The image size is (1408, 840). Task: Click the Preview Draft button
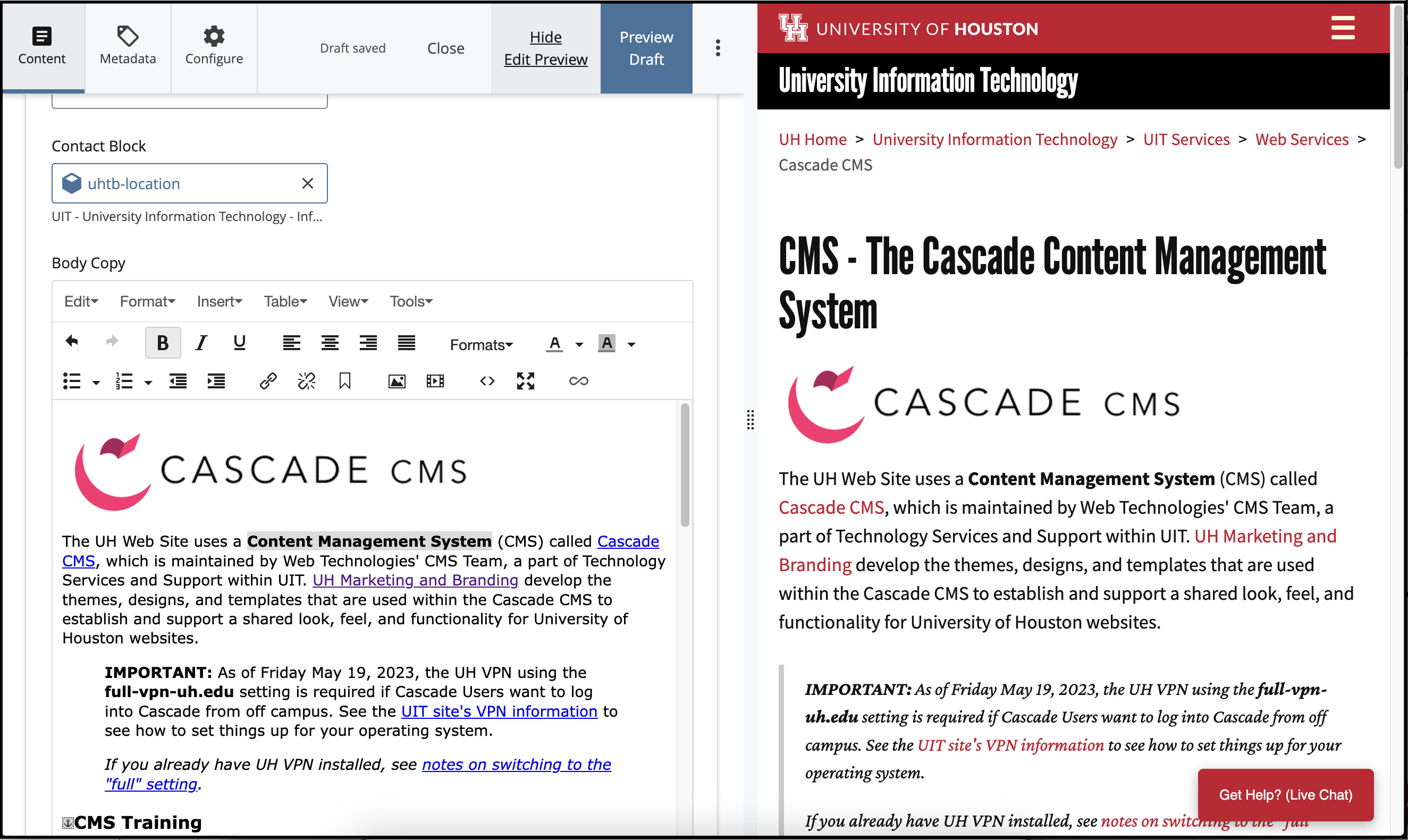(646, 48)
